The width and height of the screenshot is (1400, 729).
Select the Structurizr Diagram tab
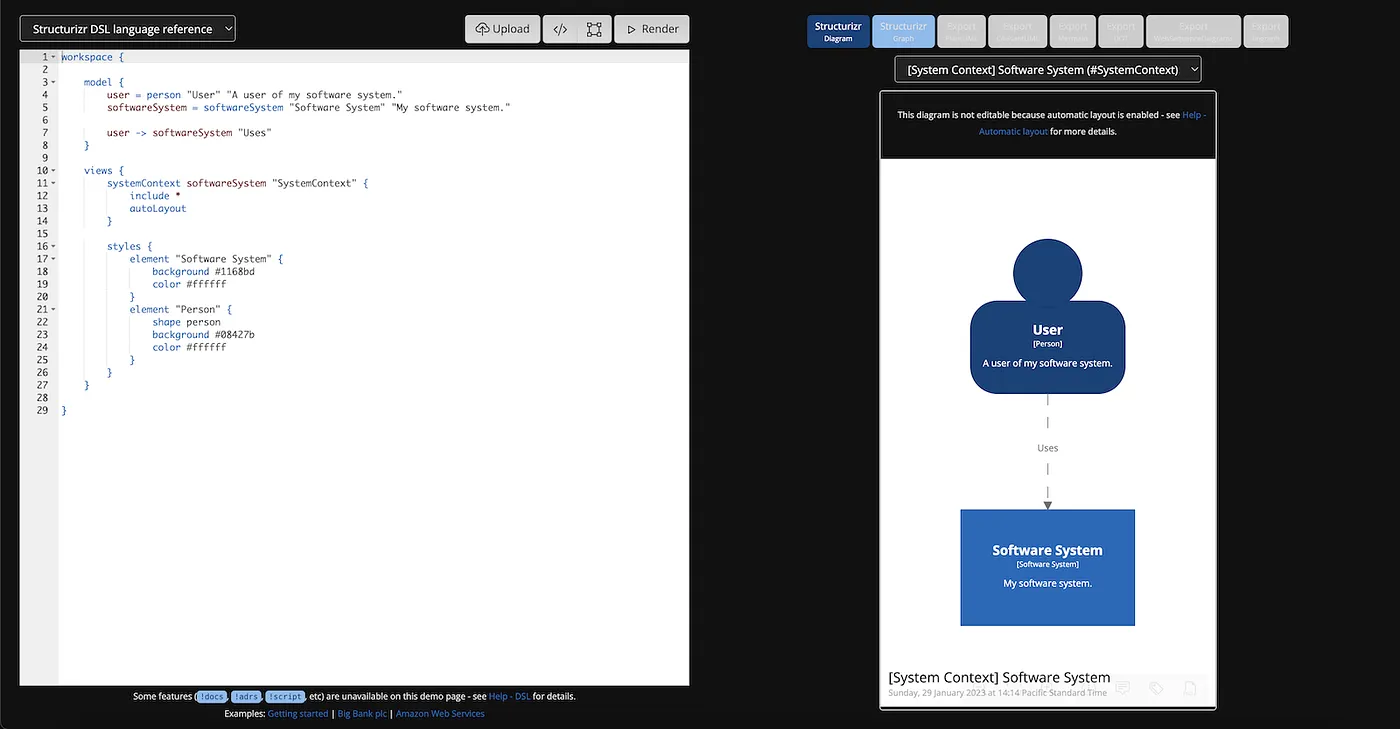click(838, 31)
